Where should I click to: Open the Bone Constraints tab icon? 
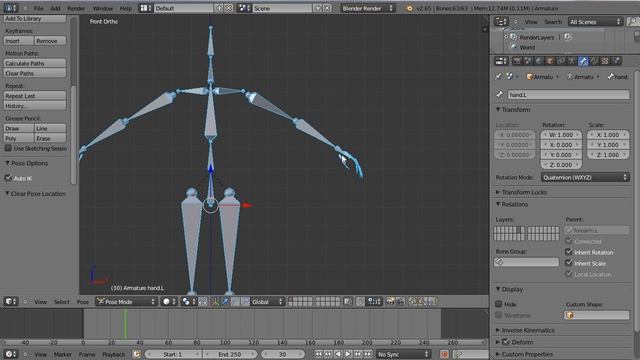[x=594, y=61]
